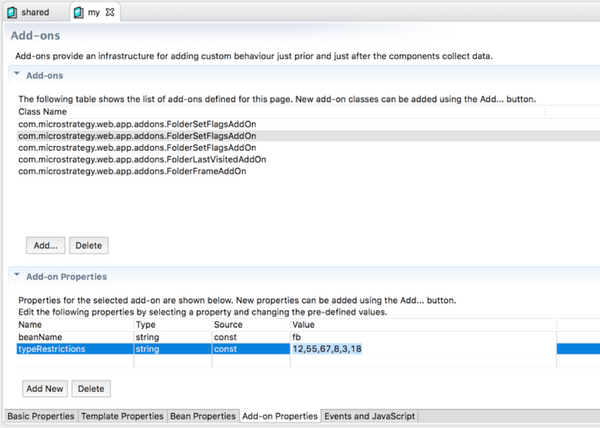Select the typeRestrictions property name
This screenshot has height=428, width=600.
pos(52,349)
